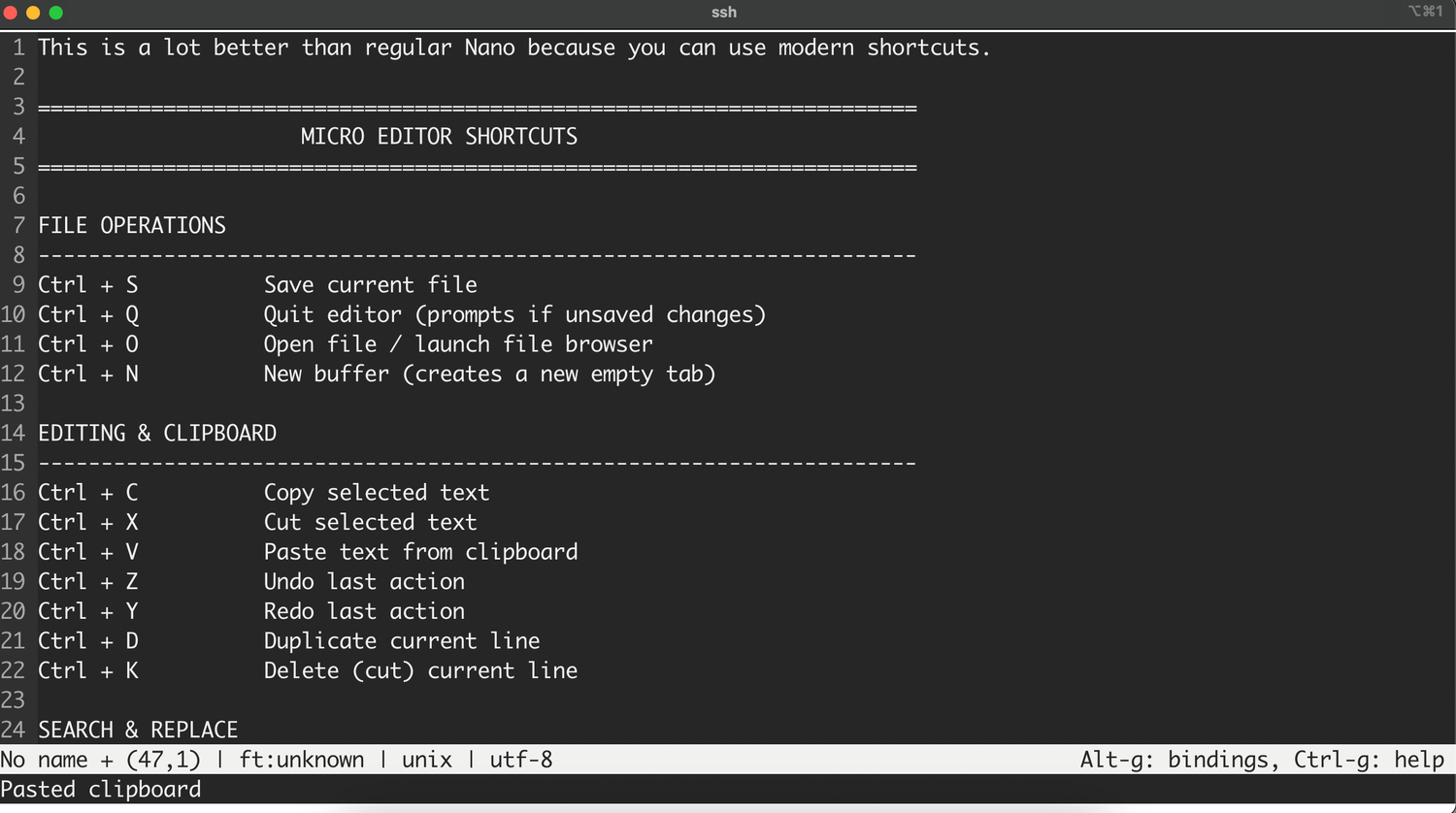Click the 'Copy selected text' line
The height and width of the screenshot is (813, 1456).
(x=264, y=493)
